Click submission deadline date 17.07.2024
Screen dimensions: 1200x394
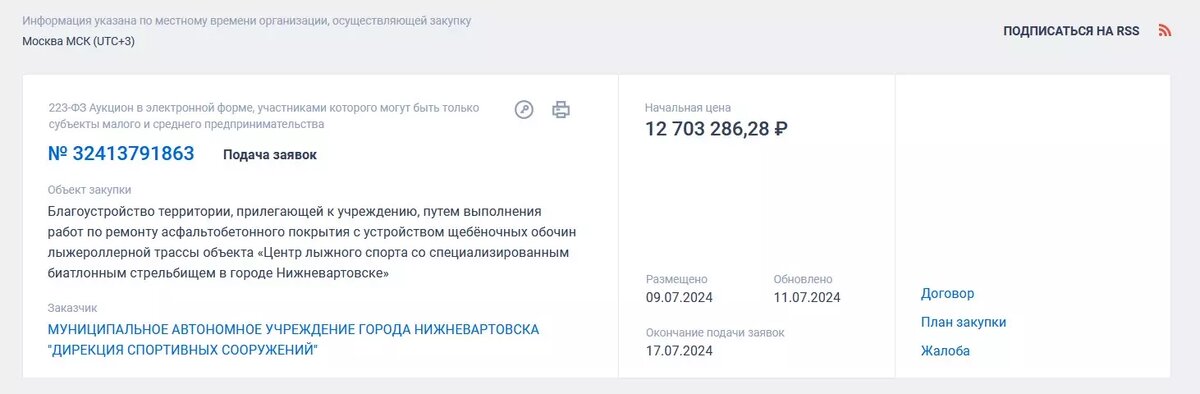point(679,350)
